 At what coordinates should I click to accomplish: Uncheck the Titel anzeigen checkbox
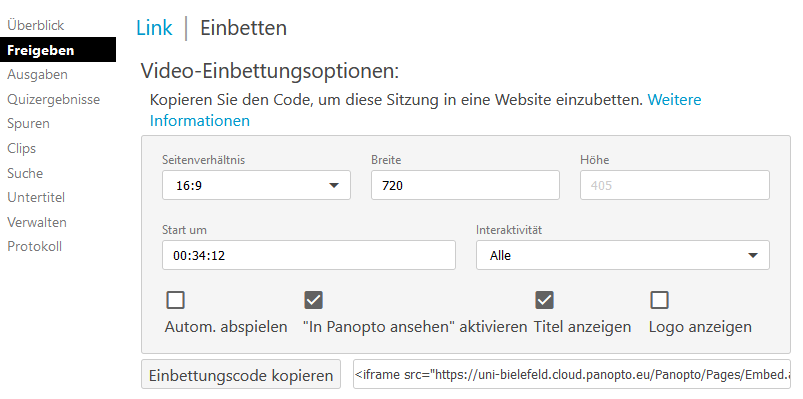pos(544,300)
